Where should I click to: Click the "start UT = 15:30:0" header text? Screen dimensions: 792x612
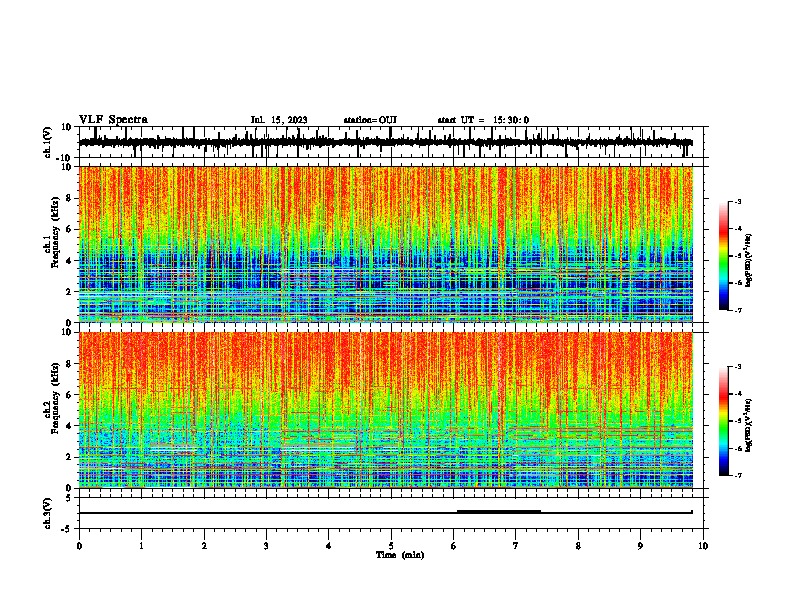[483, 120]
